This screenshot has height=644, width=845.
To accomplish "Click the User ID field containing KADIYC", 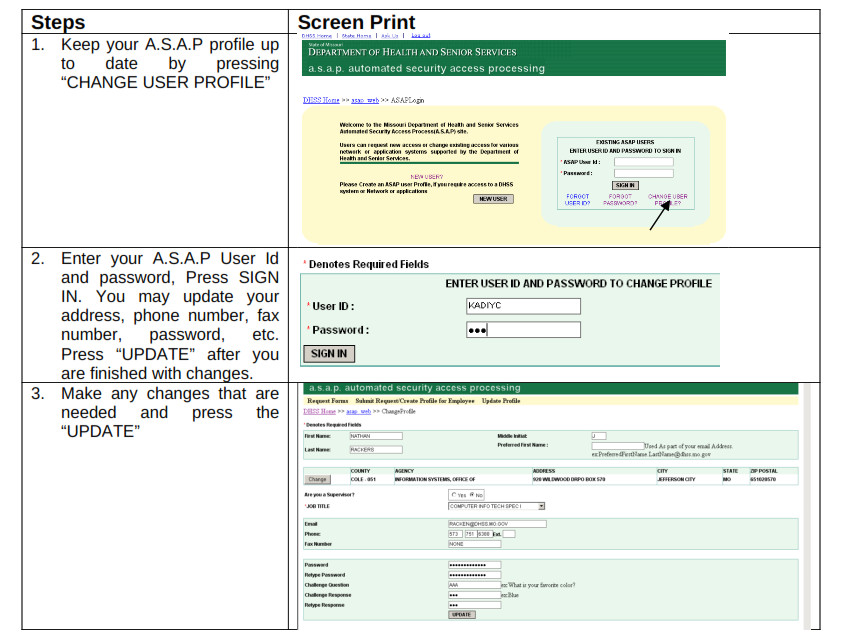I will [x=523, y=306].
